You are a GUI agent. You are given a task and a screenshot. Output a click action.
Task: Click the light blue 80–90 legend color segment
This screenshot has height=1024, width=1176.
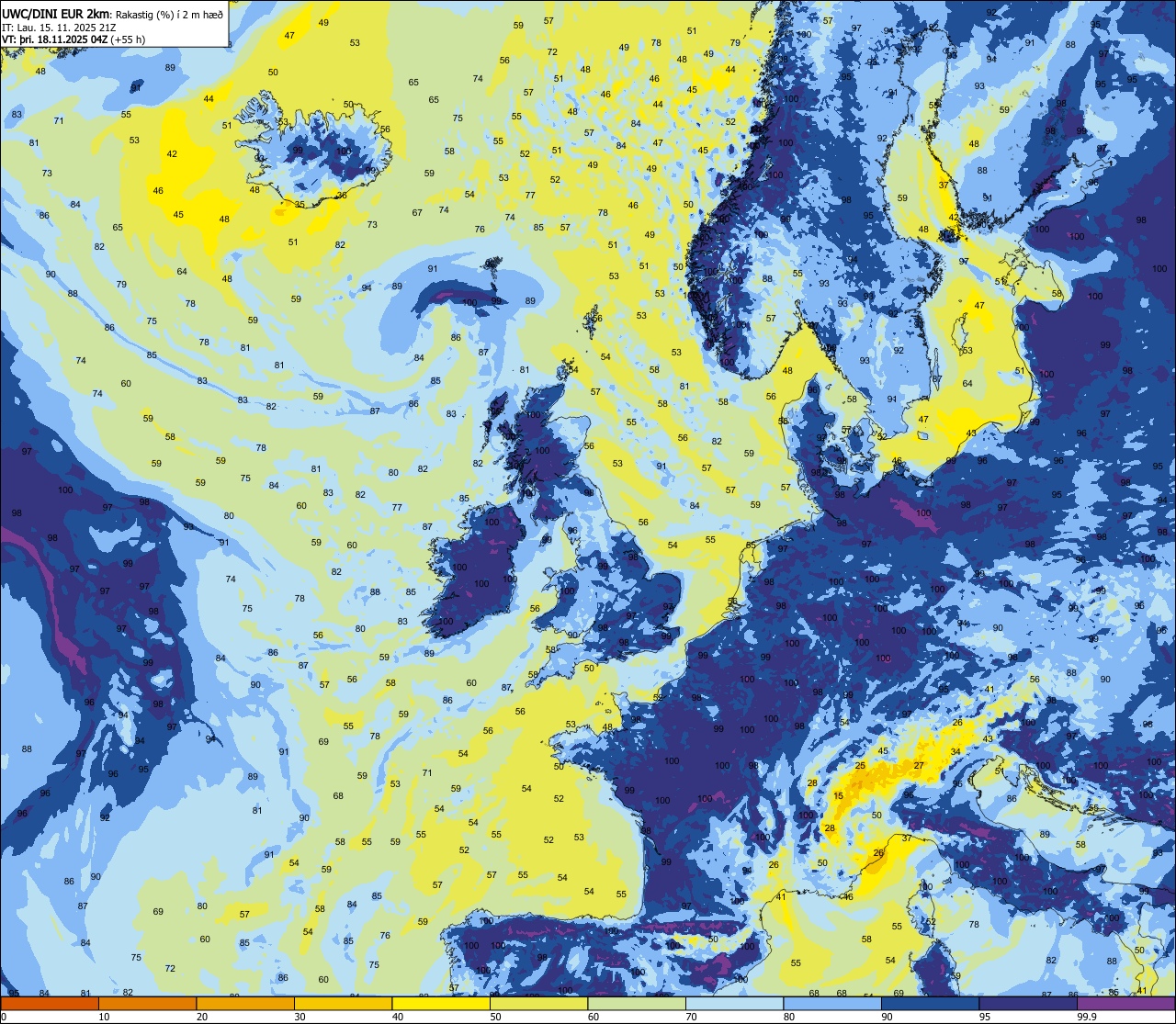tap(832, 1003)
